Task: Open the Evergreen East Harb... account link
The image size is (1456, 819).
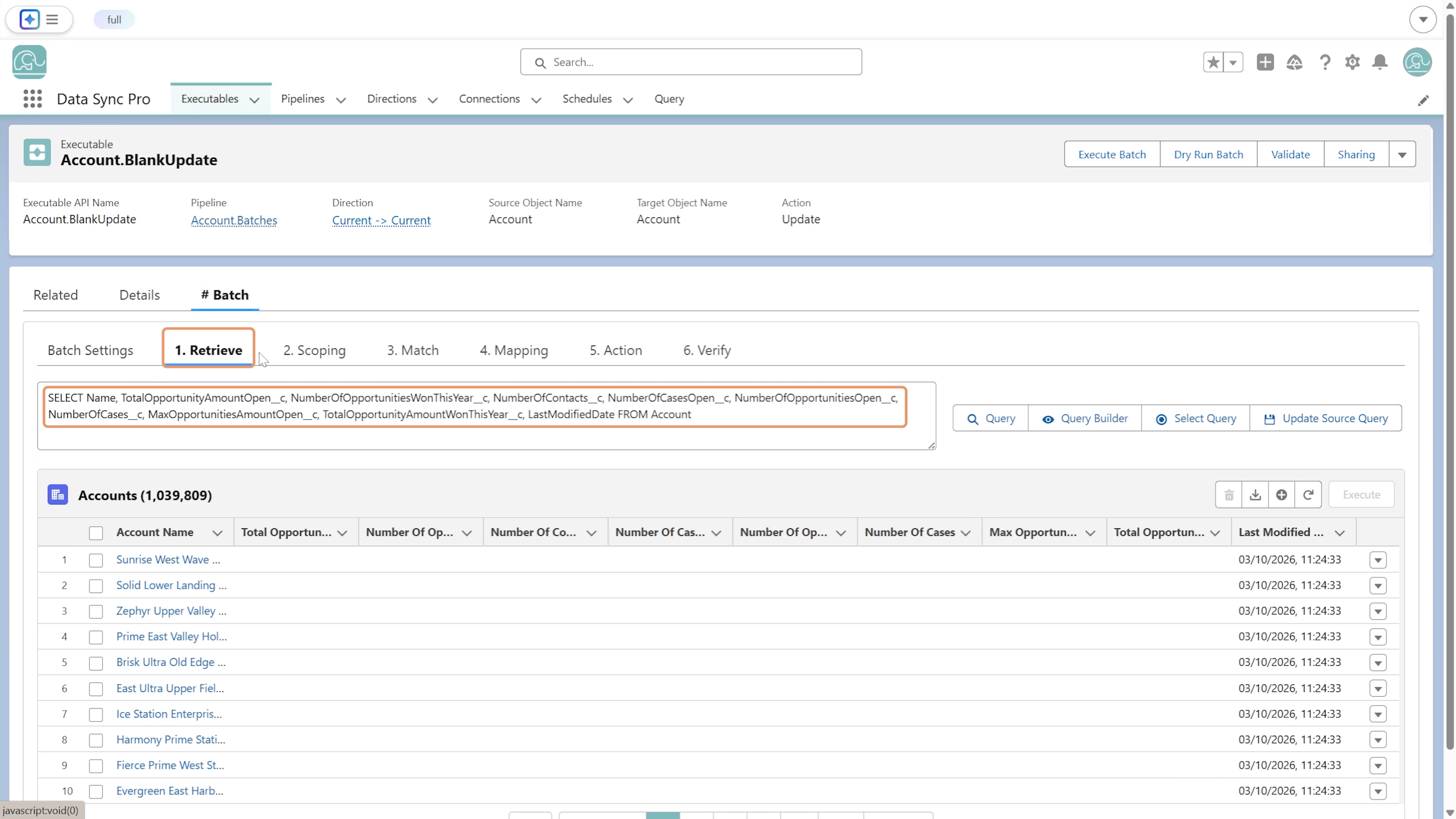Action: (169, 791)
